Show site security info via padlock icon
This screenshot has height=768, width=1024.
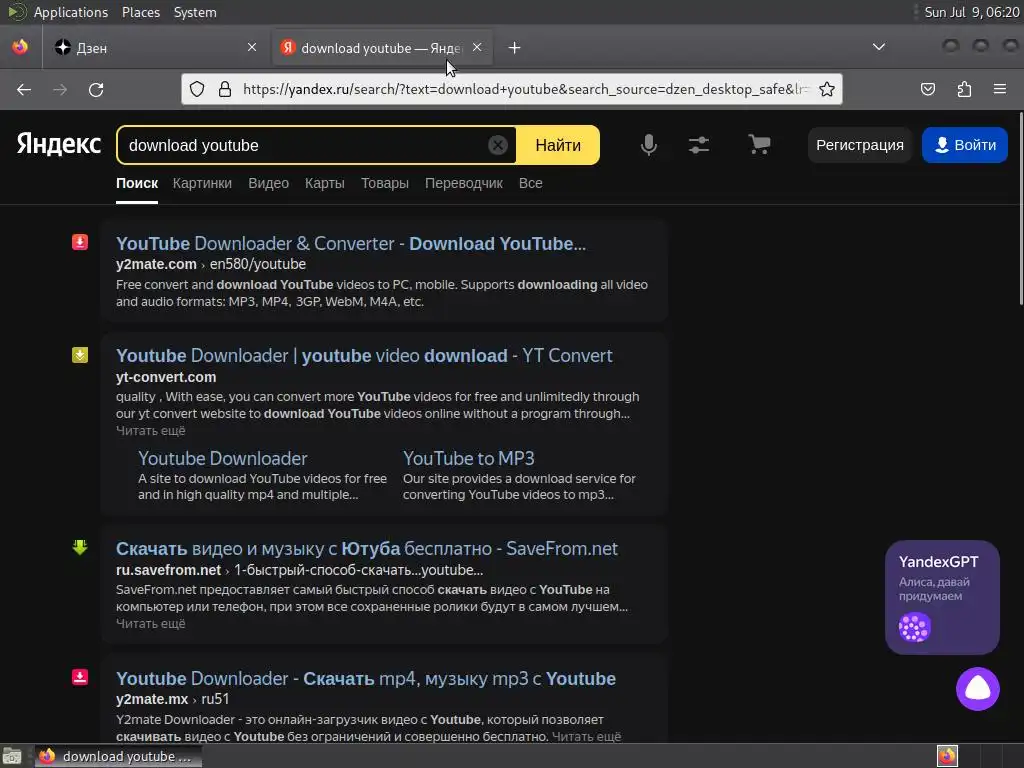click(225, 89)
